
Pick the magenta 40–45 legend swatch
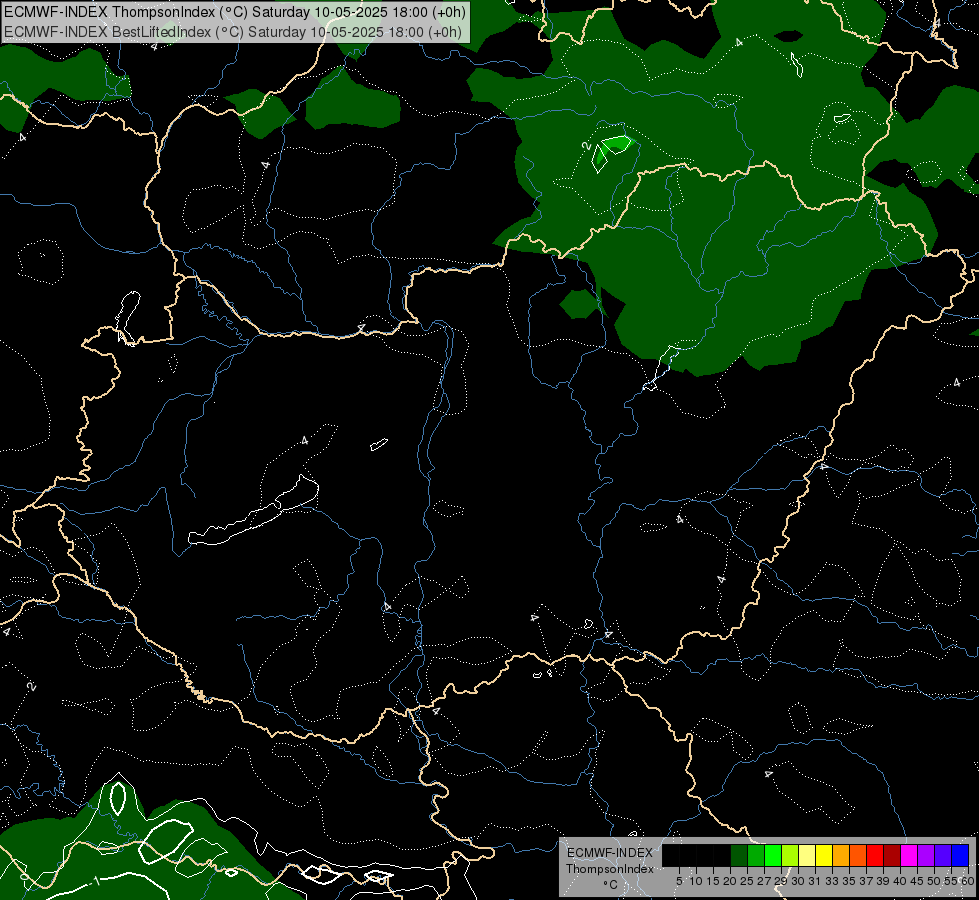coord(909,855)
